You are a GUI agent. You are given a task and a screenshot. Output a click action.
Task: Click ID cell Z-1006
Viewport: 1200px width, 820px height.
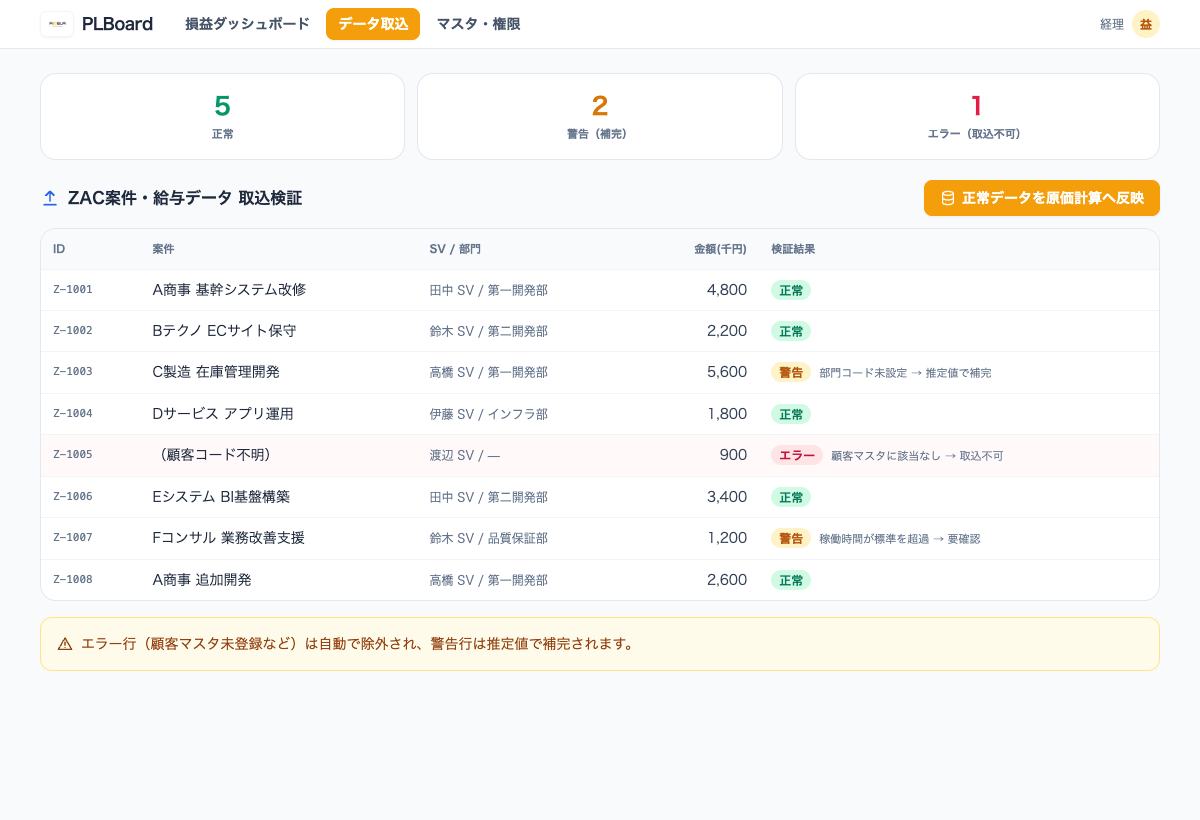(73, 497)
